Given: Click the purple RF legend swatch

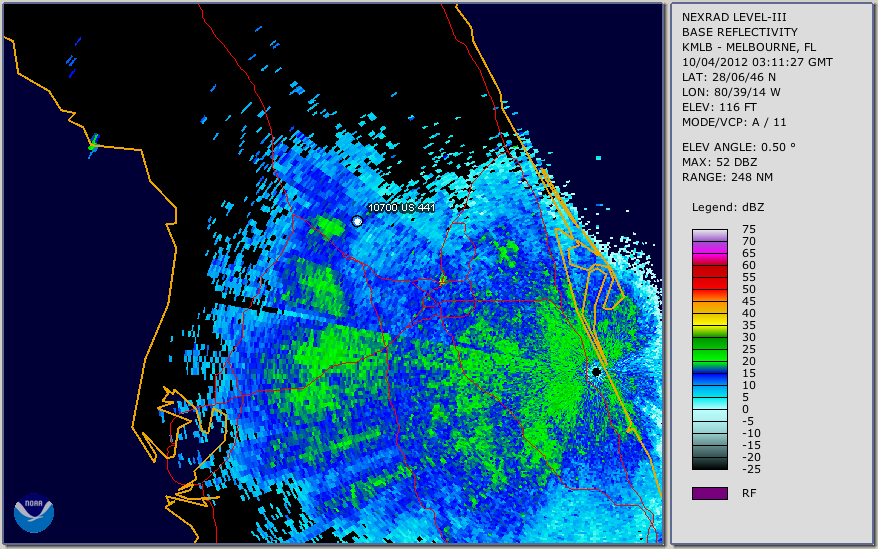Looking at the screenshot, I should click(x=710, y=493).
